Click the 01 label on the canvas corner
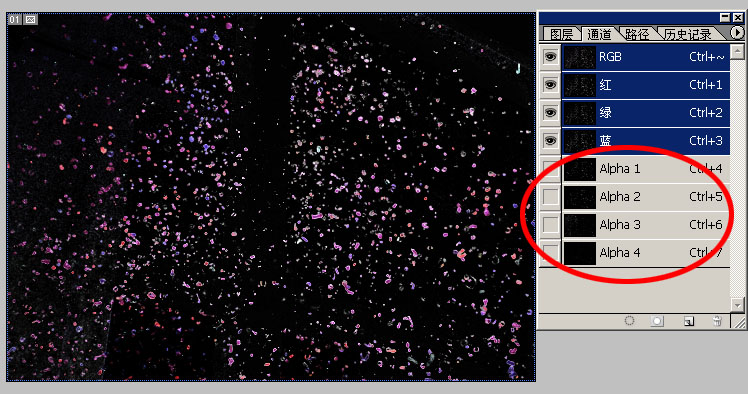This screenshot has width=748, height=394. (x=14, y=20)
